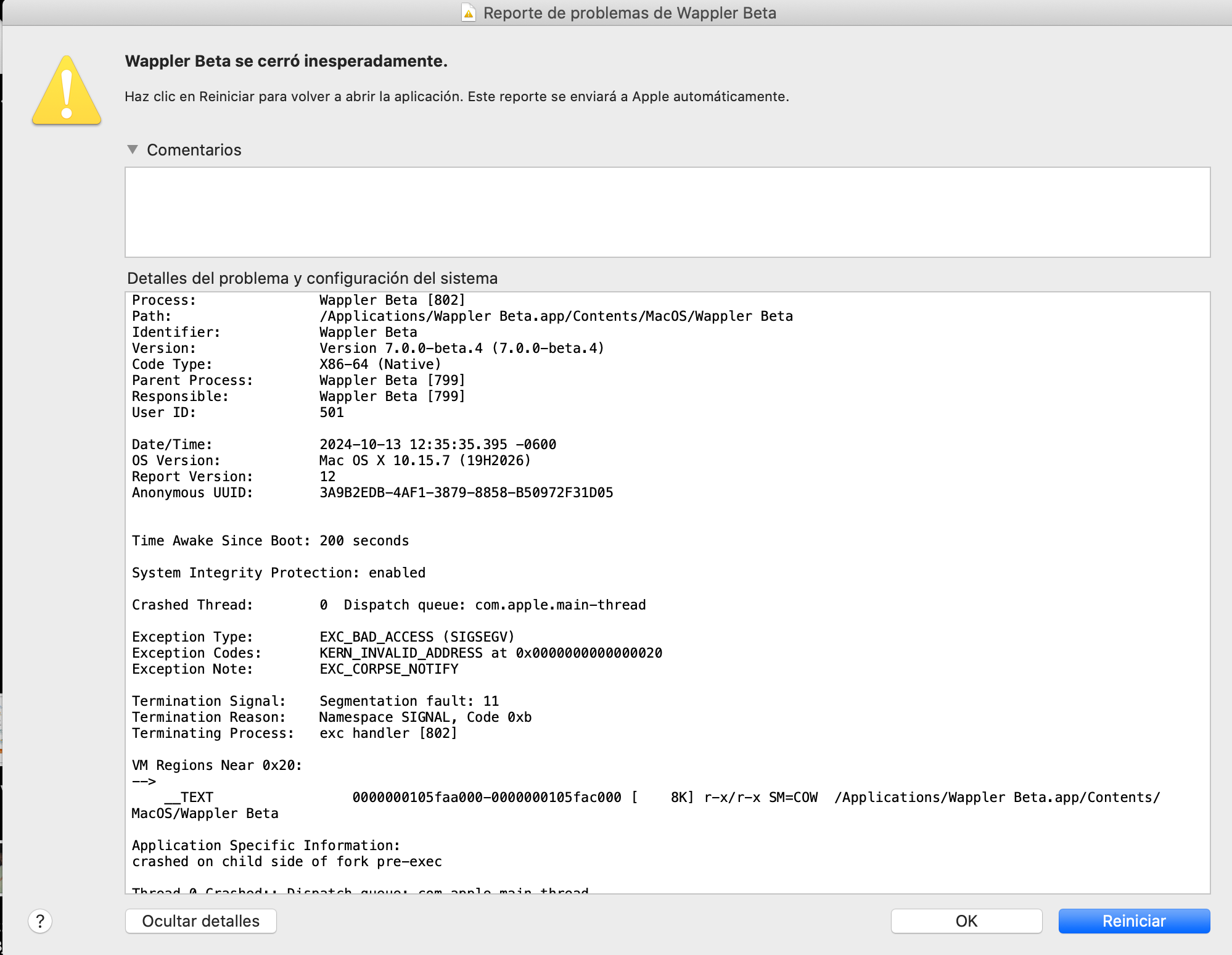Click the document icon in title bar
The image size is (1232, 955).
469,13
